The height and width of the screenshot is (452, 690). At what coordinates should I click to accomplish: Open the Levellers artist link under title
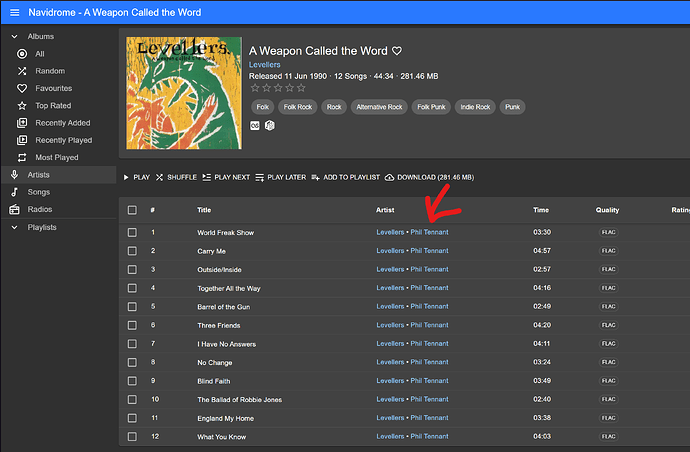(264, 65)
